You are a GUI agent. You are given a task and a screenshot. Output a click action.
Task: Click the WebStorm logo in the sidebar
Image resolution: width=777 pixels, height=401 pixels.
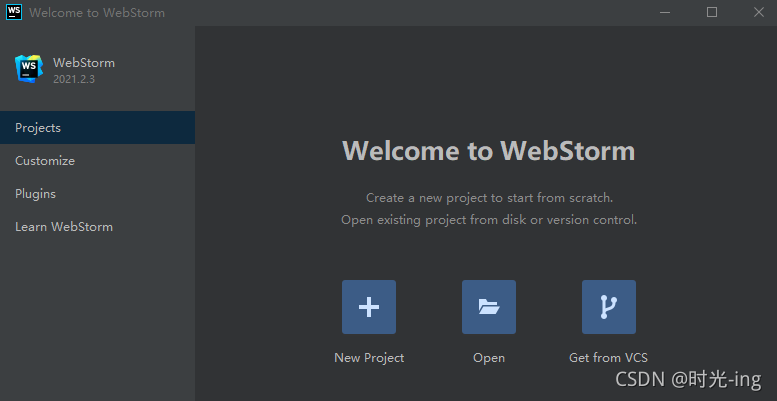[x=29, y=68]
